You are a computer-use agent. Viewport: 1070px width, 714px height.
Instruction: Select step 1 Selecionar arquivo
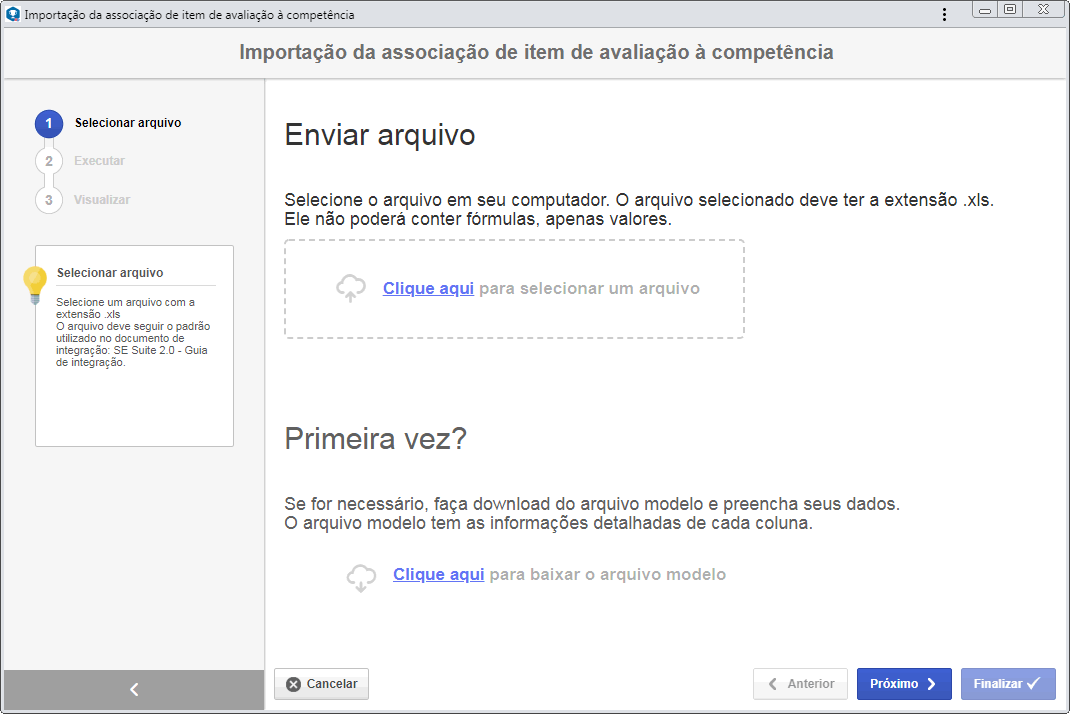(x=109, y=124)
